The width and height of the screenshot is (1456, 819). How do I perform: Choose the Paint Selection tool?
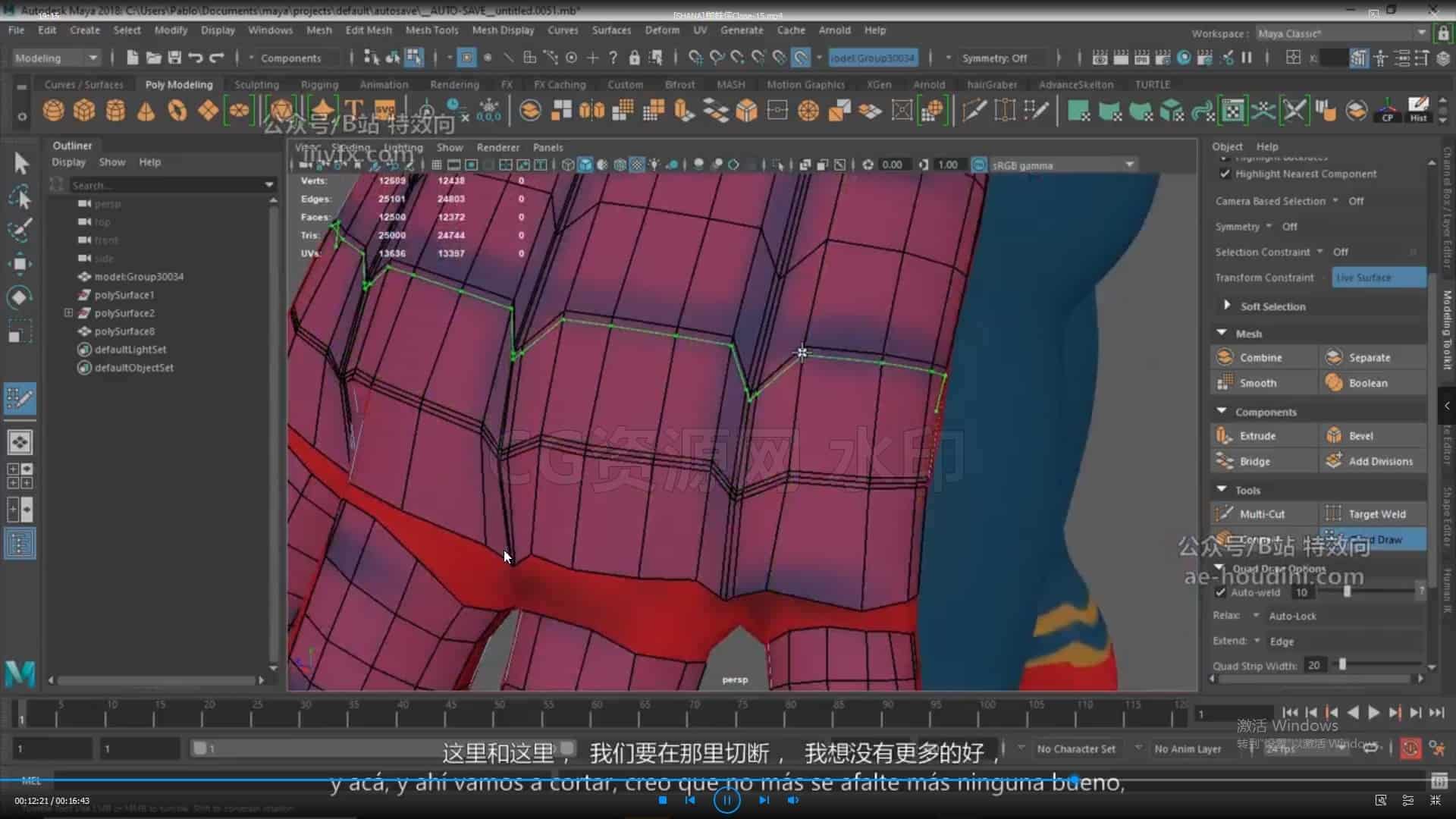pos(20,231)
